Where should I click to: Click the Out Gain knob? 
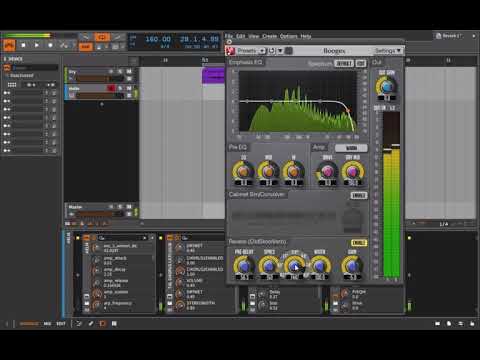click(x=387, y=87)
